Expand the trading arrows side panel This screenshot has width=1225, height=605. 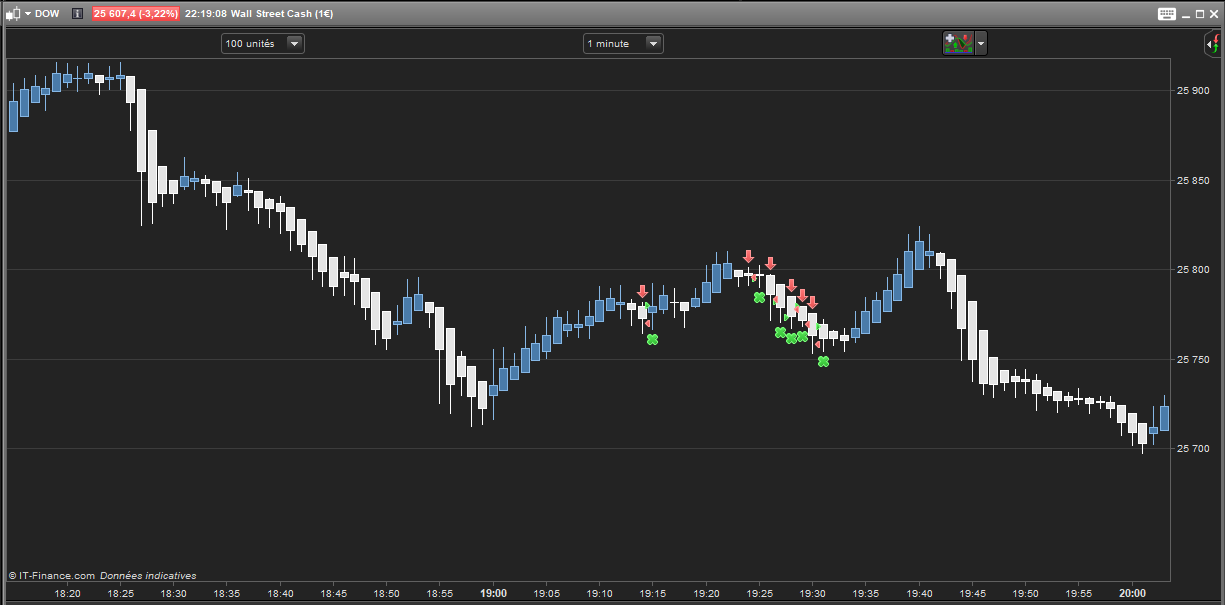tap(1214, 44)
